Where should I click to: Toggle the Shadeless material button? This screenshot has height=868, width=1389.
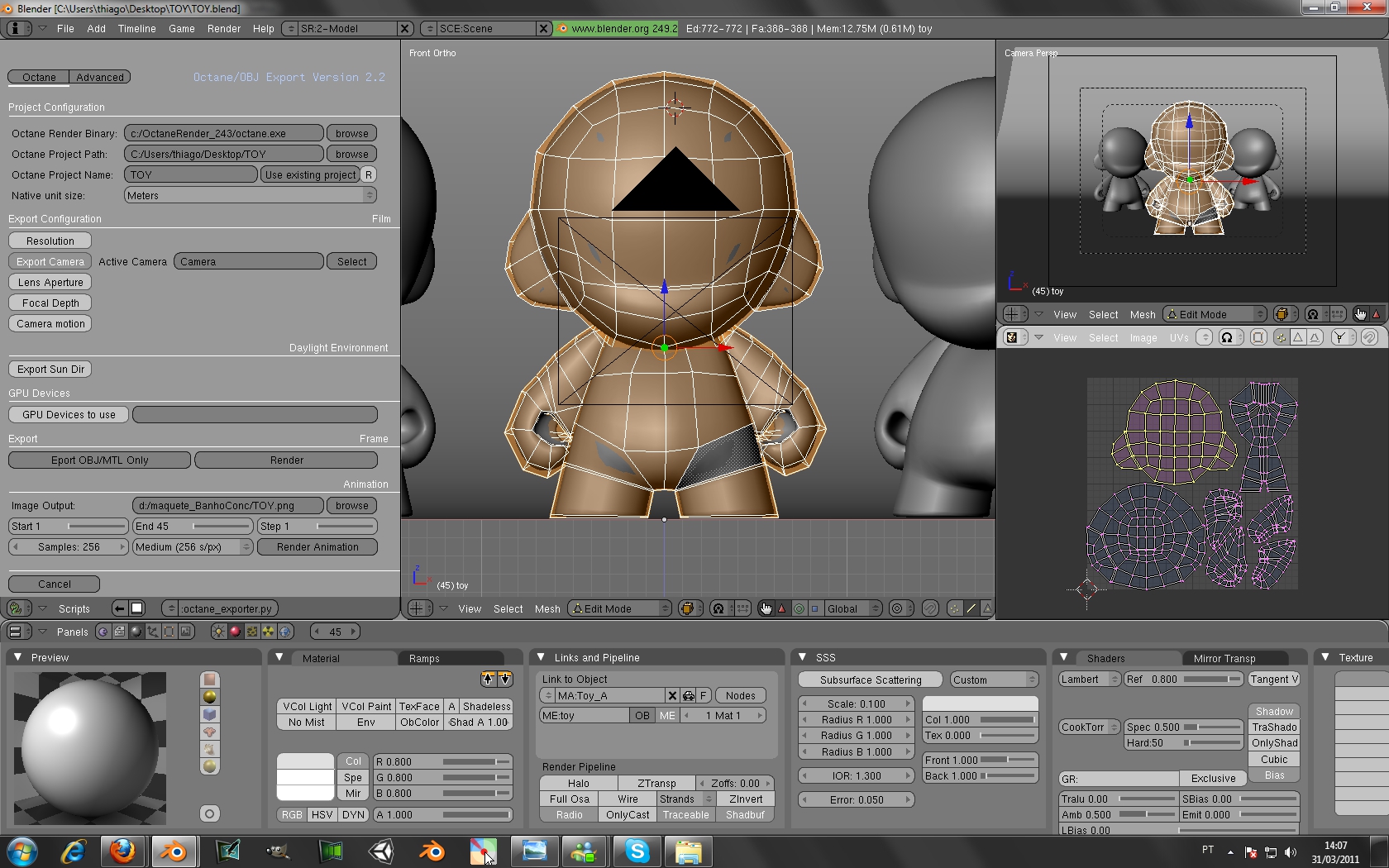pos(486,707)
